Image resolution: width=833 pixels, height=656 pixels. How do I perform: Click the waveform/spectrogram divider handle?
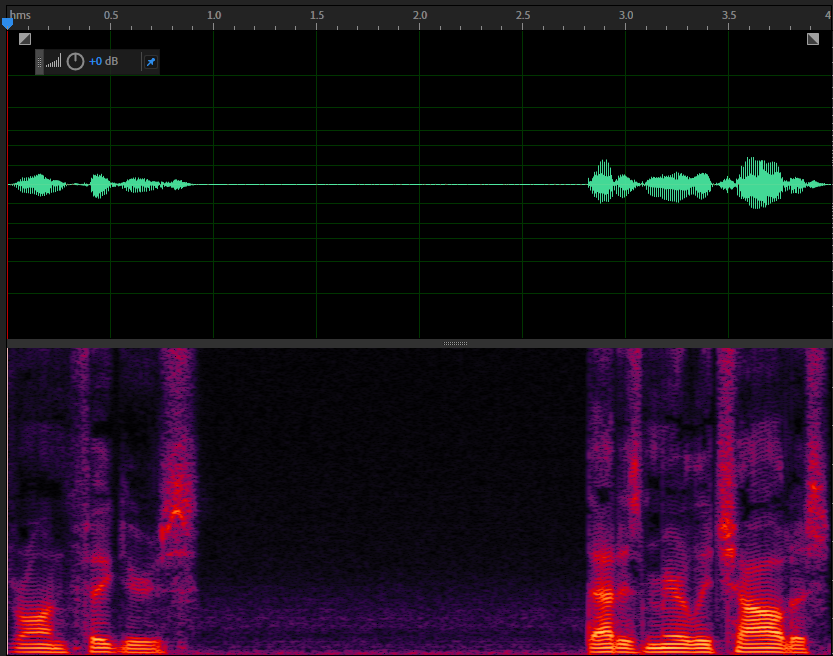[455, 343]
